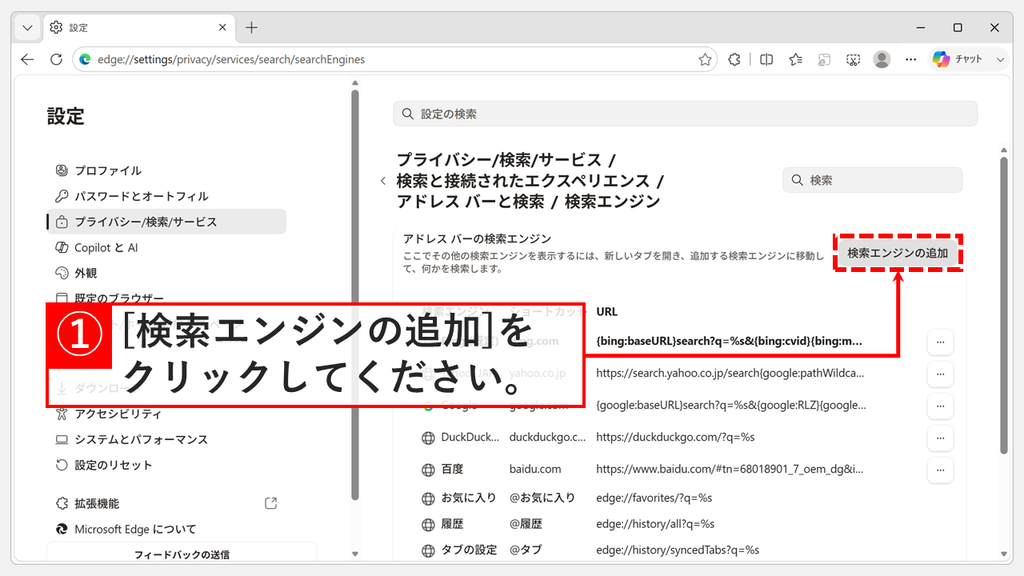Screen dimensions: 1024x576
Task: Open more options for Google row
Action: pos(940,406)
